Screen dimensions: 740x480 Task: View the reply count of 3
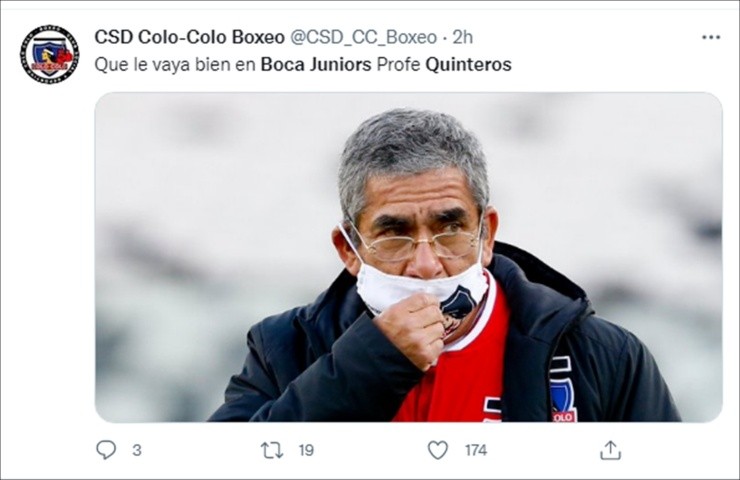click(x=136, y=450)
